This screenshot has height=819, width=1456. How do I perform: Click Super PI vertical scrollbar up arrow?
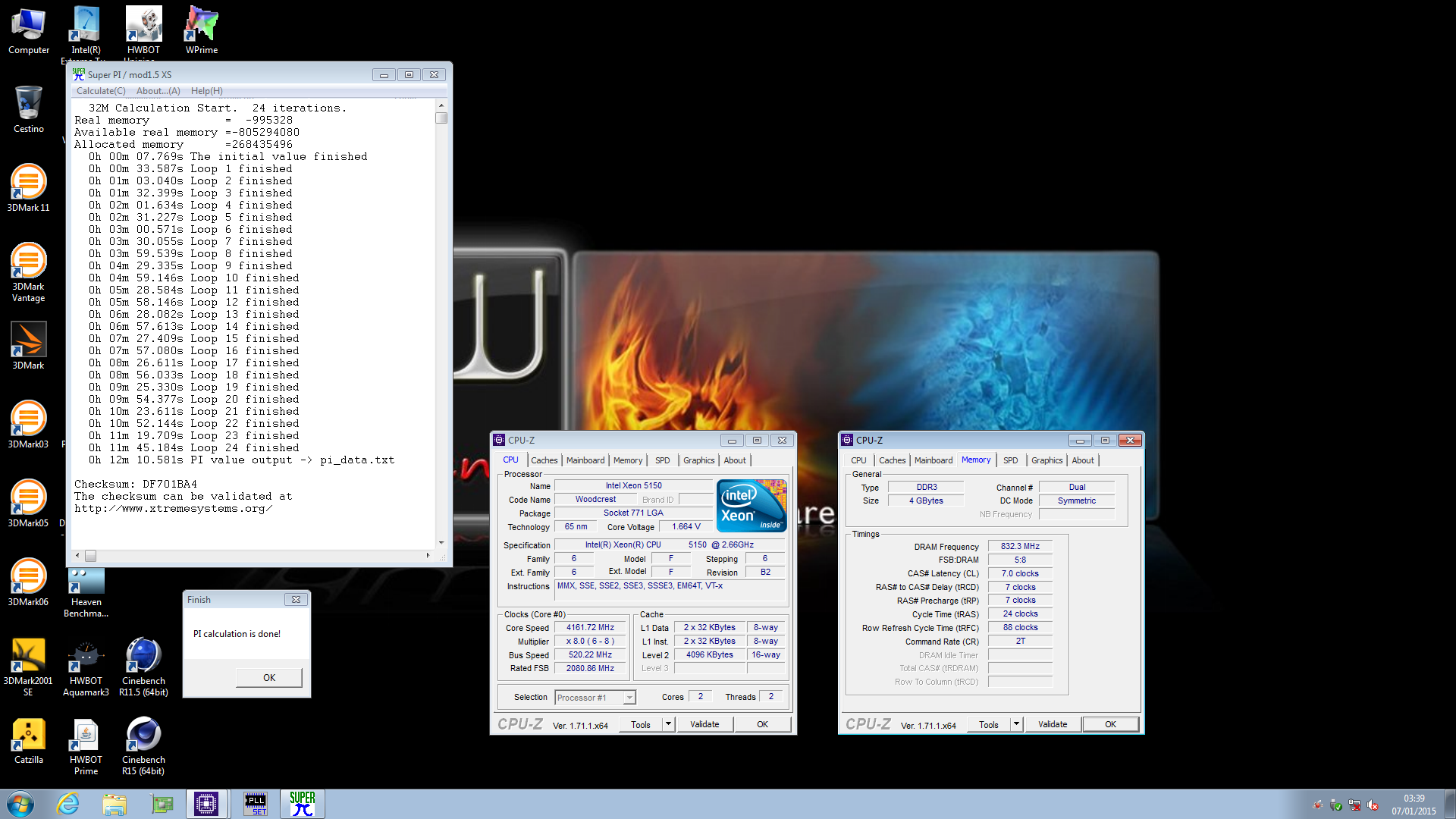pyautogui.click(x=441, y=105)
